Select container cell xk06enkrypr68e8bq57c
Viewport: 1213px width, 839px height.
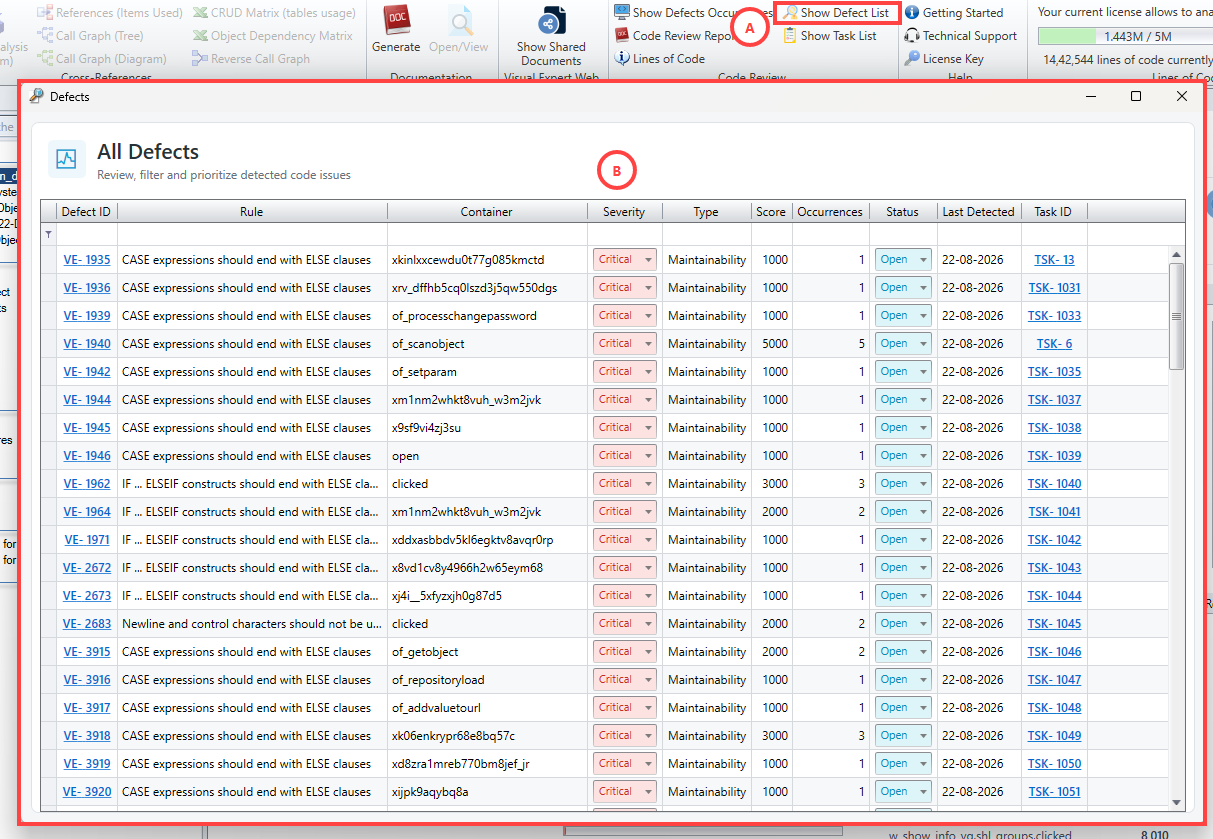pyautogui.click(x=487, y=736)
